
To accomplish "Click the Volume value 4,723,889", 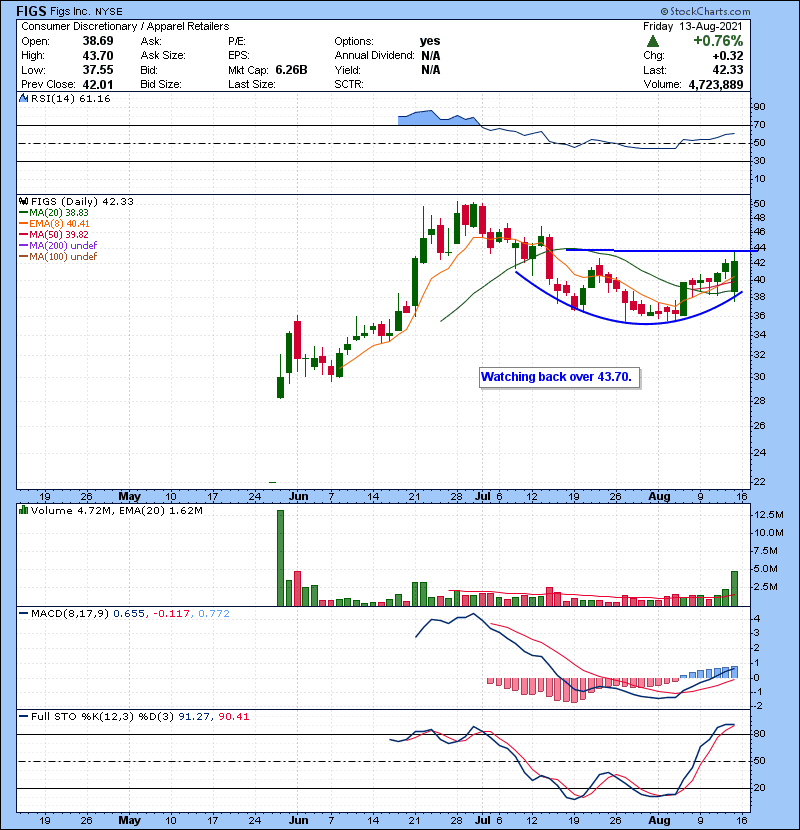I will (x=716, y=84).
